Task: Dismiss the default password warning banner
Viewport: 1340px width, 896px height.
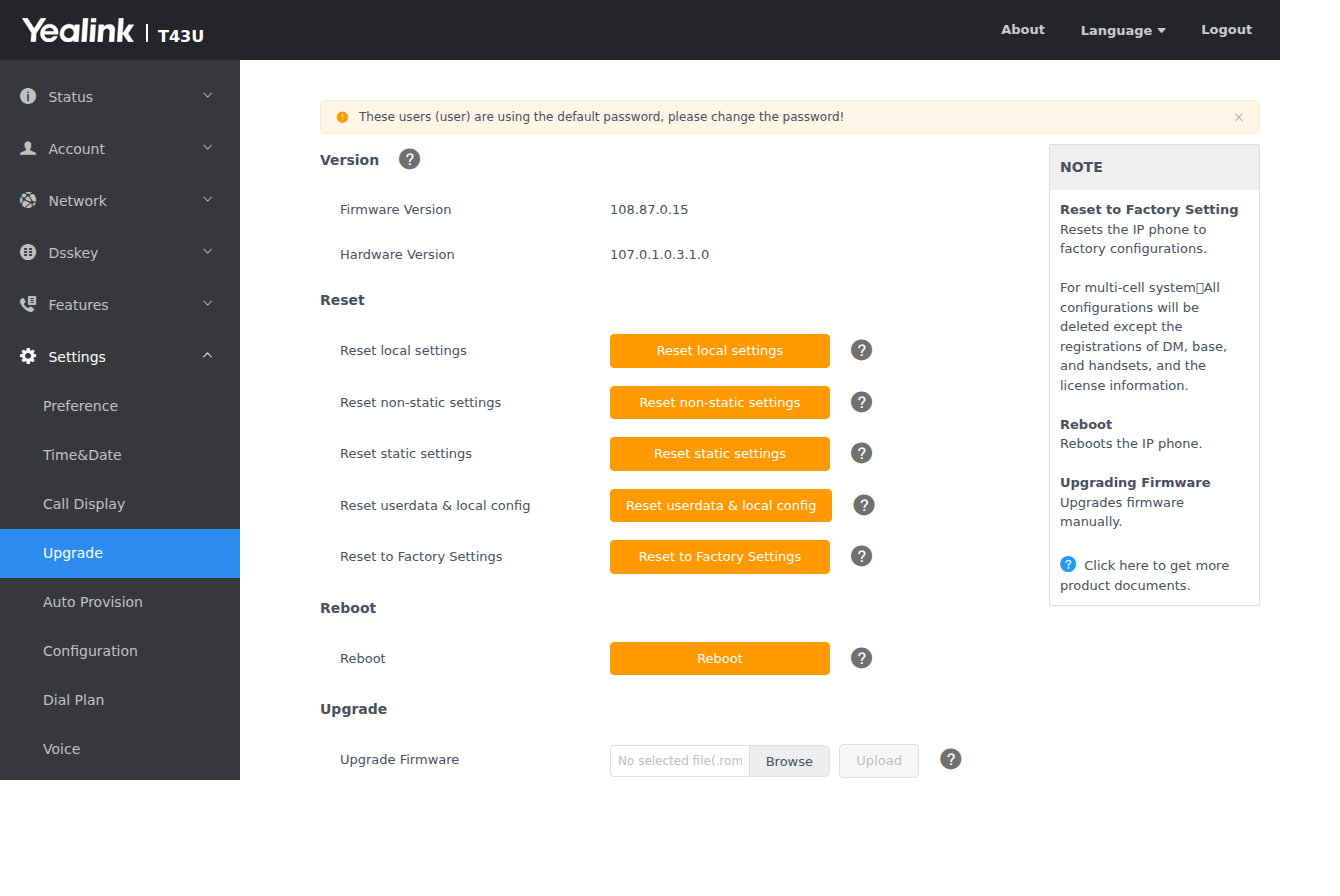Action: click(x=1239, y=117)
